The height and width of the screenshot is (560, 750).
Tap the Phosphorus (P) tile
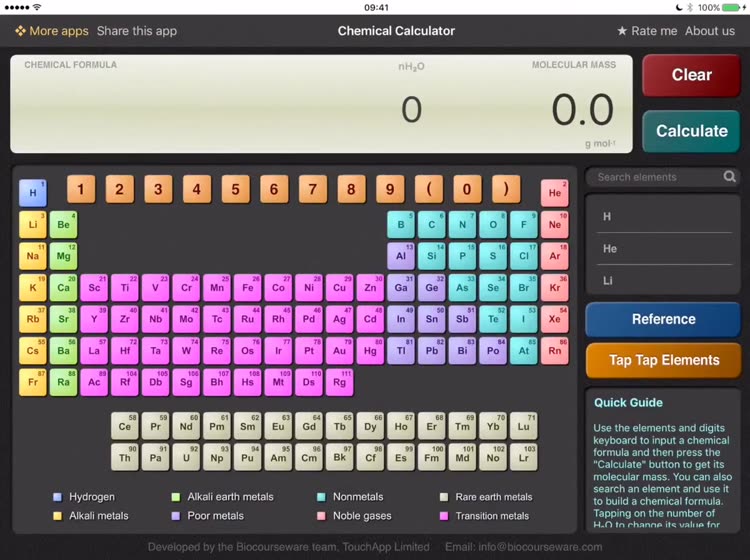[462, 256]
